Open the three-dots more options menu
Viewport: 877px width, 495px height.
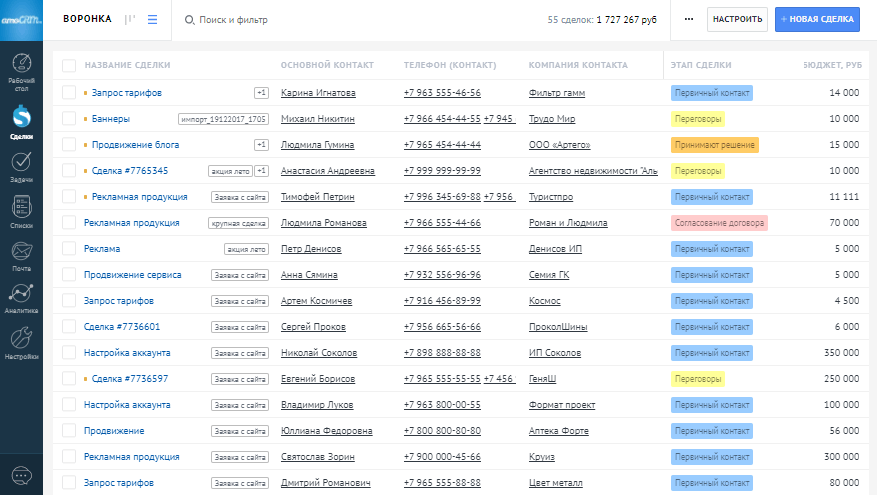(688, 19)
